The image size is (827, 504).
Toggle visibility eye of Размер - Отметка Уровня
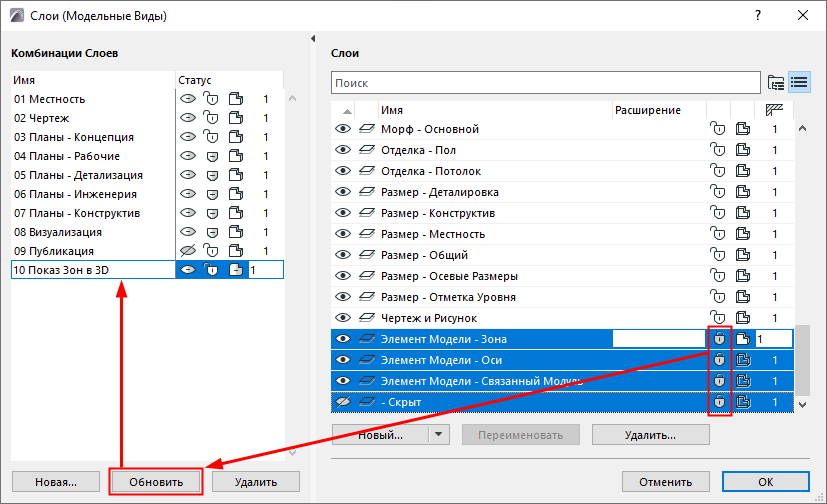click(x=343, y=297)
